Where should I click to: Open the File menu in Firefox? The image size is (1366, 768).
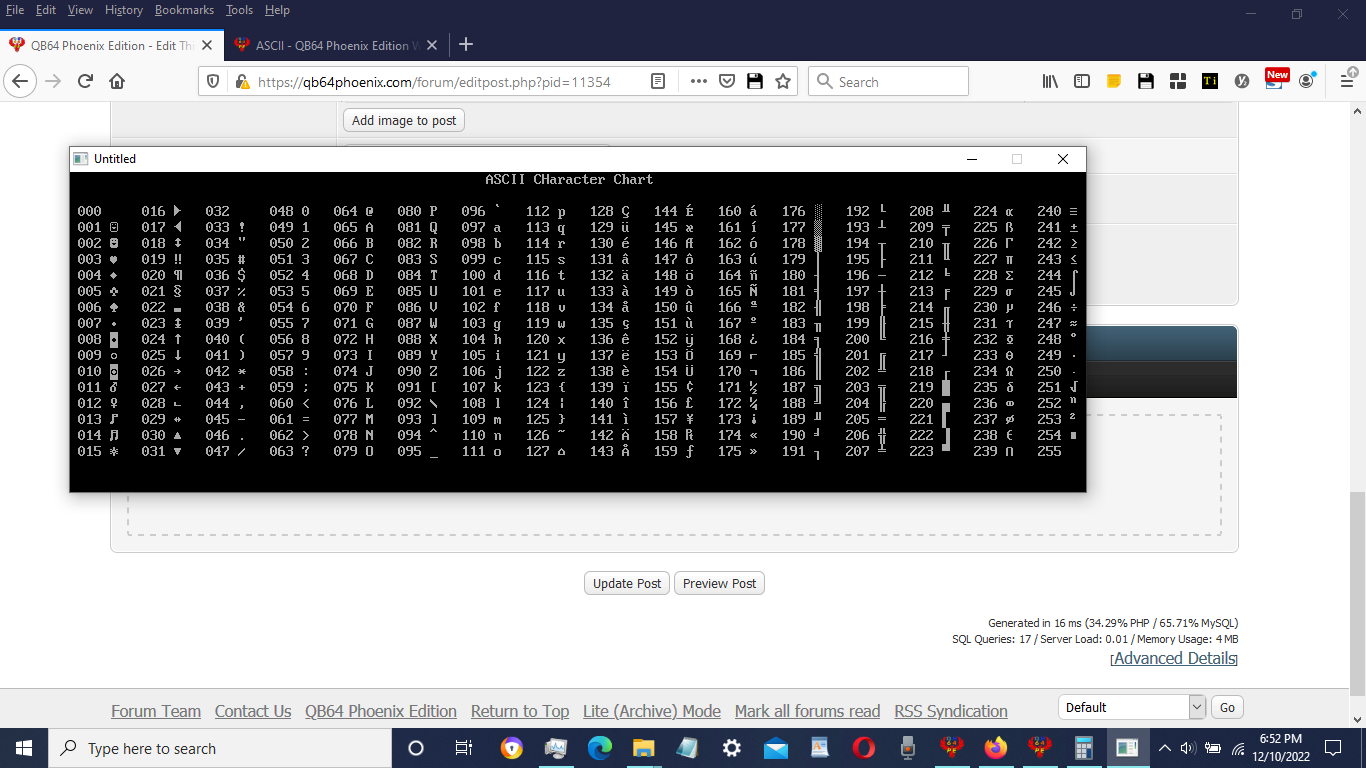click(x=15, y=10)
